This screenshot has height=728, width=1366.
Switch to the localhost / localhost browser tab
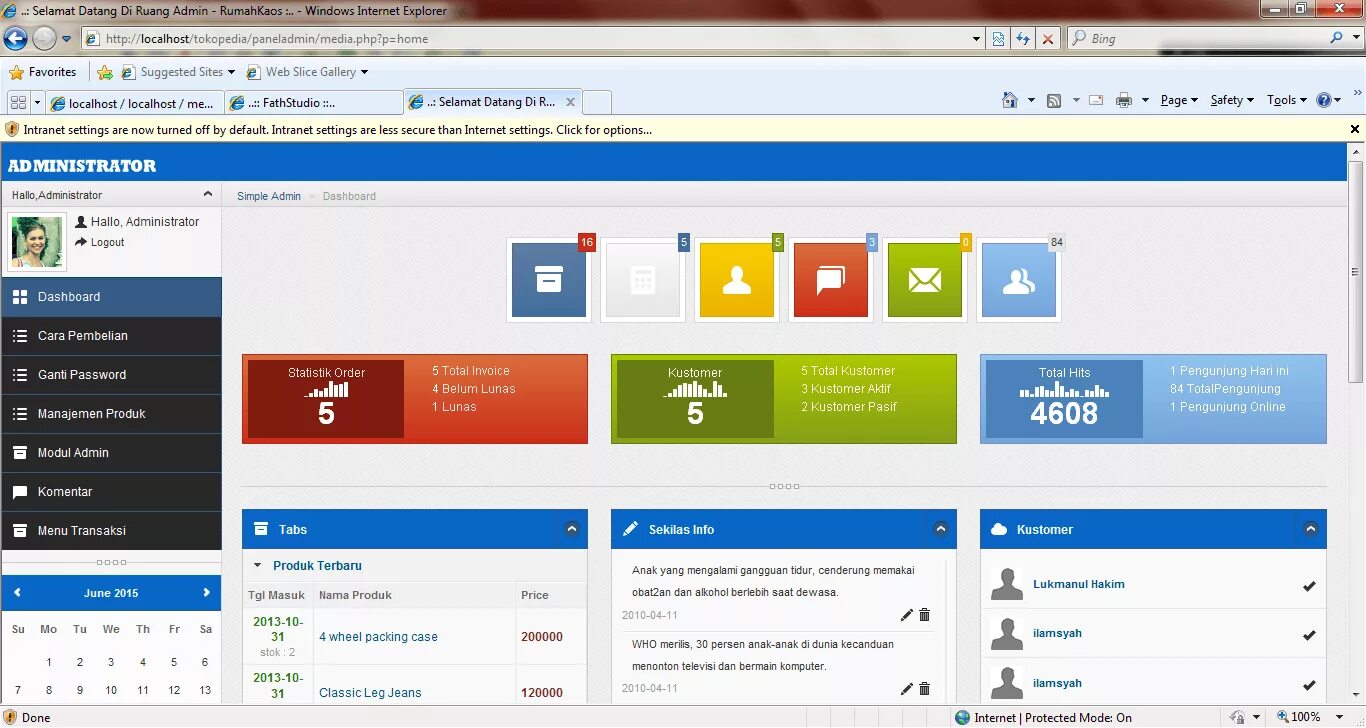tap(134, 103)
